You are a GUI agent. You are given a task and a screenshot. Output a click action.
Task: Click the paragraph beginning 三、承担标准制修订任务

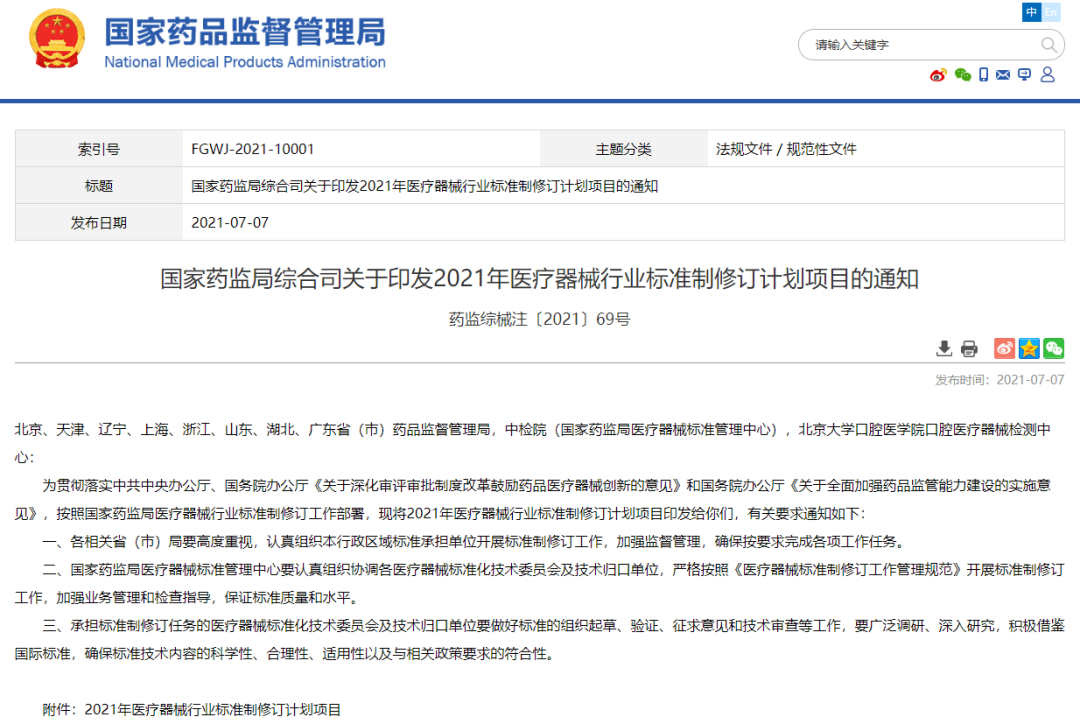(539, 639)
